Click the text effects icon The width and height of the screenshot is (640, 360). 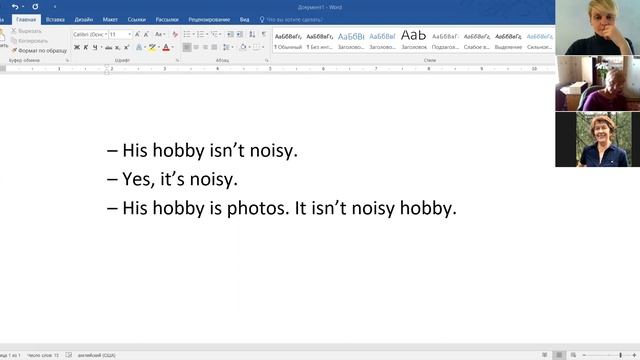click(139, 47)
